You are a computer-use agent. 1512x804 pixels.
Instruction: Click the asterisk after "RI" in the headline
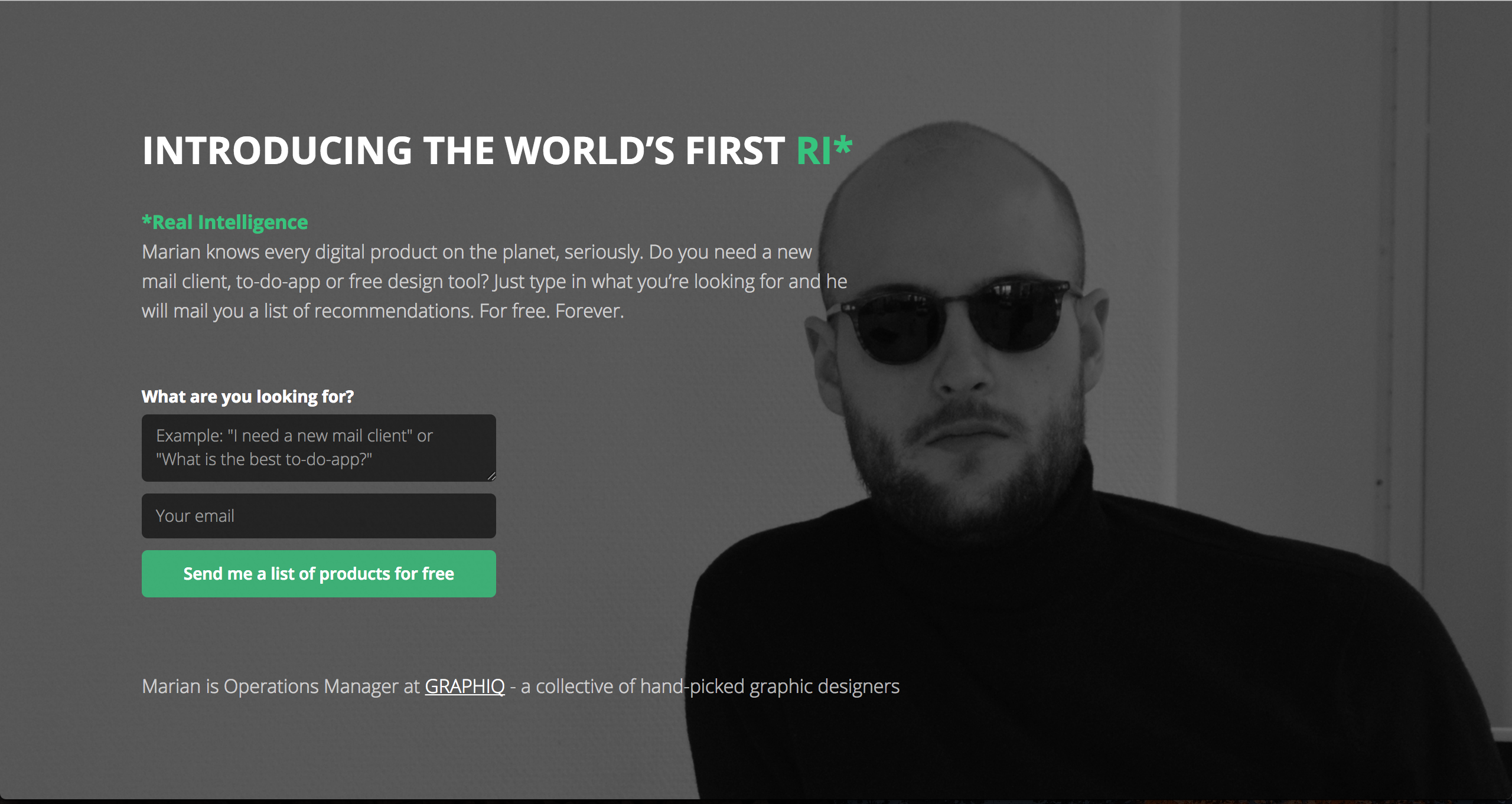point(843,146)
